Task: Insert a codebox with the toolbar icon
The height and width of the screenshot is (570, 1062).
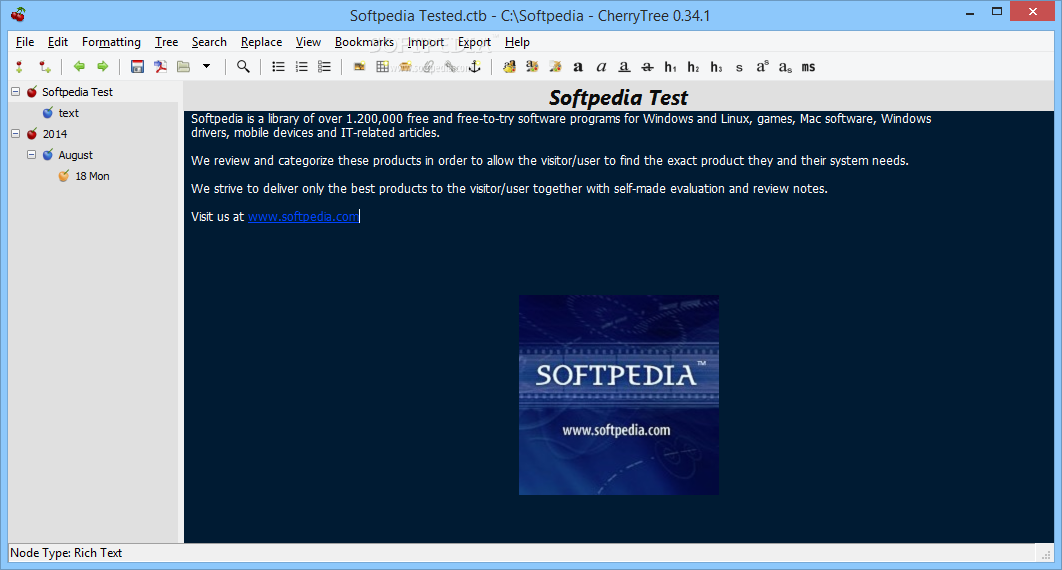Action: pyautogui.click(x=406, y=66)
